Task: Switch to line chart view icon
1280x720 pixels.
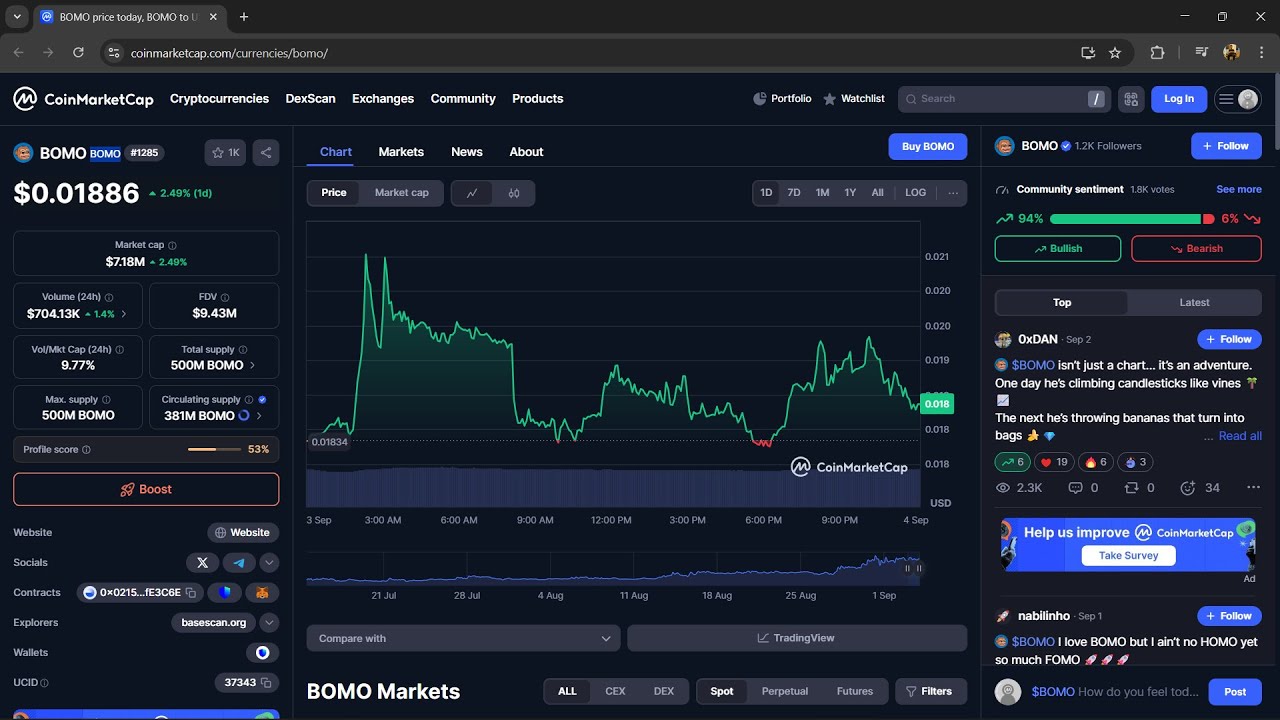Action: (x=472, y=193)
